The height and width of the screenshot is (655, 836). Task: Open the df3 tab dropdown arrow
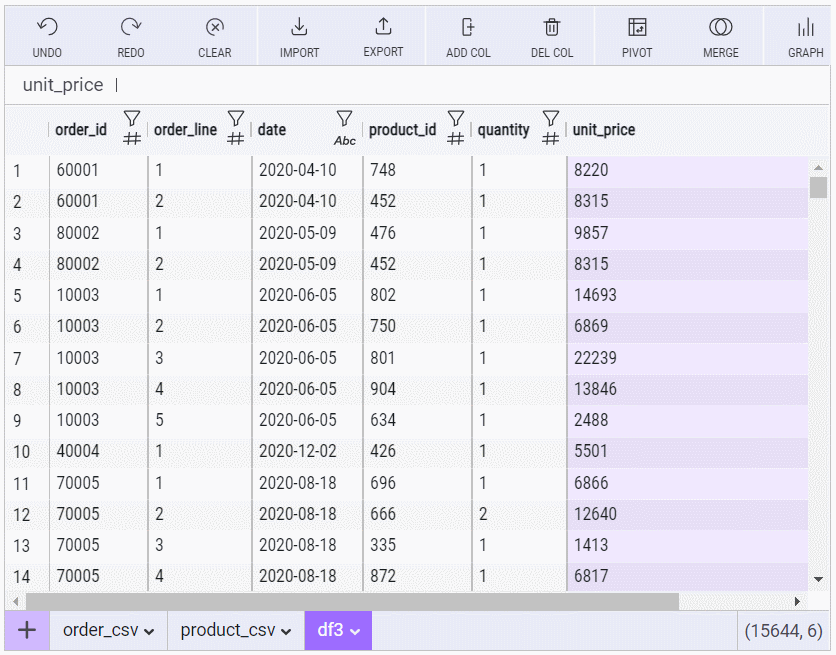354,631
